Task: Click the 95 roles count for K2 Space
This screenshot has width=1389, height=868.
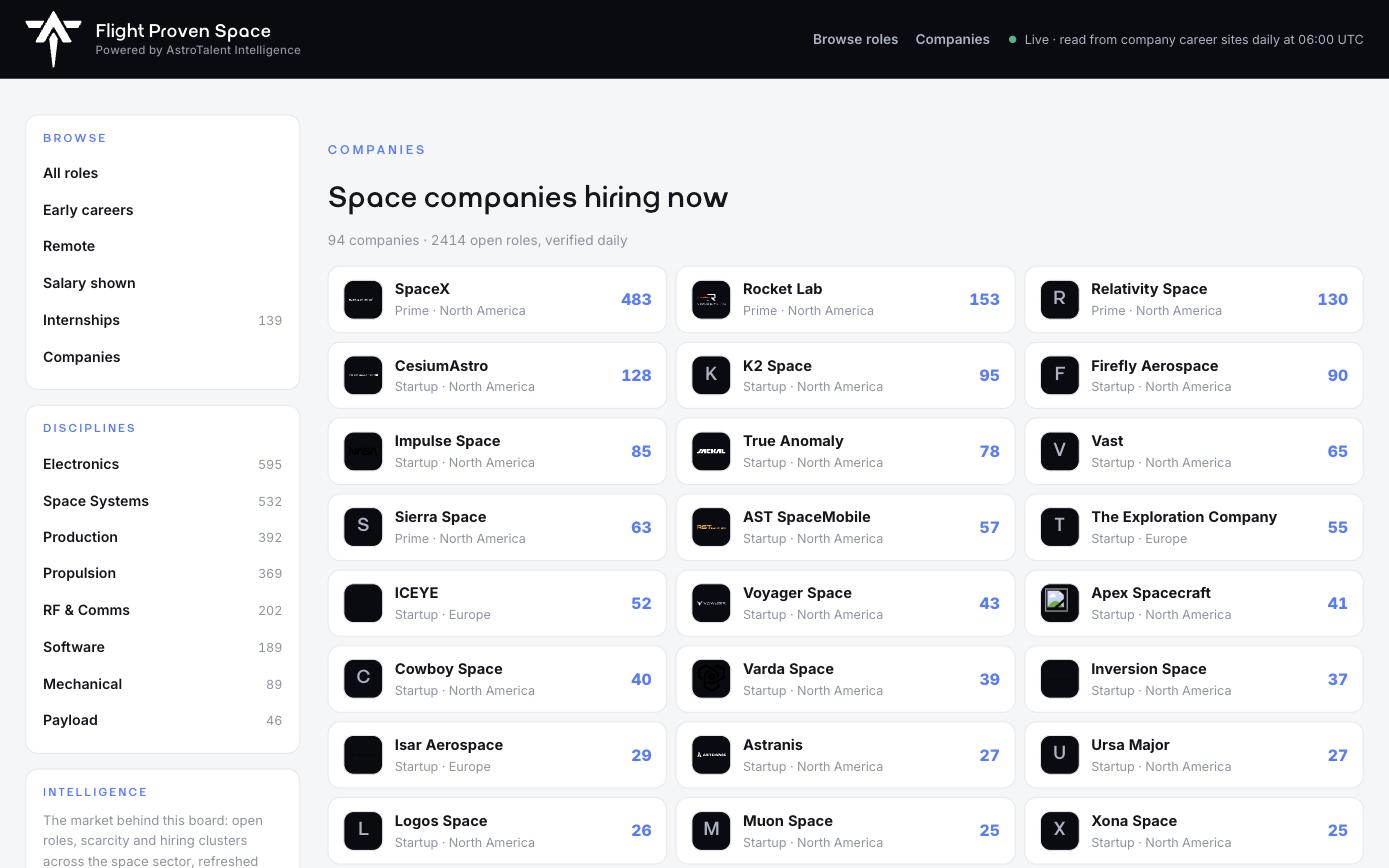Action: click(x=989, y=375)
